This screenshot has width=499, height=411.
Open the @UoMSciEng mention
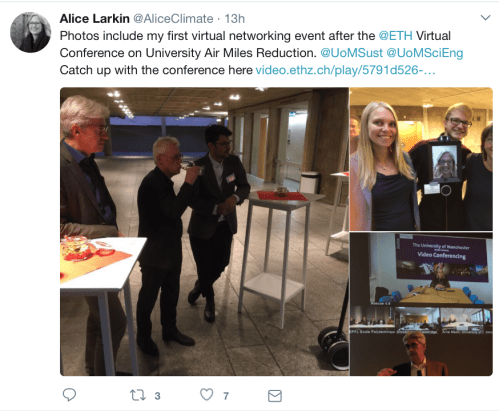tap(425, 53)
